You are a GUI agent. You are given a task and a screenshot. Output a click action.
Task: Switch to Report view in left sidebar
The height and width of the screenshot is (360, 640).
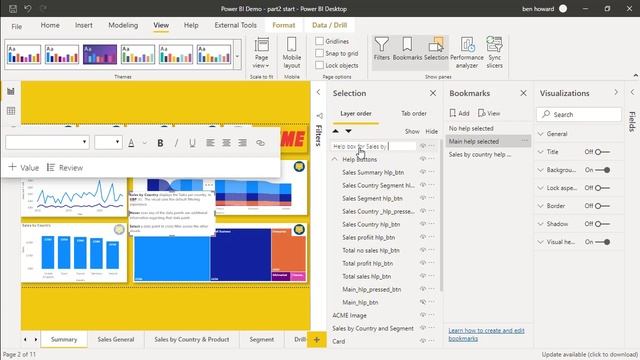(x=11, y=91)
